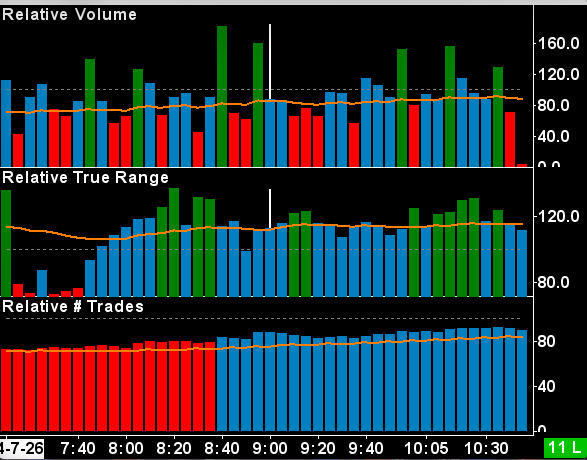The height and width of the screenshot is (460, 587).
Task: Click the divider between Volume and True Range panels
Action: (x=267, y=168)
